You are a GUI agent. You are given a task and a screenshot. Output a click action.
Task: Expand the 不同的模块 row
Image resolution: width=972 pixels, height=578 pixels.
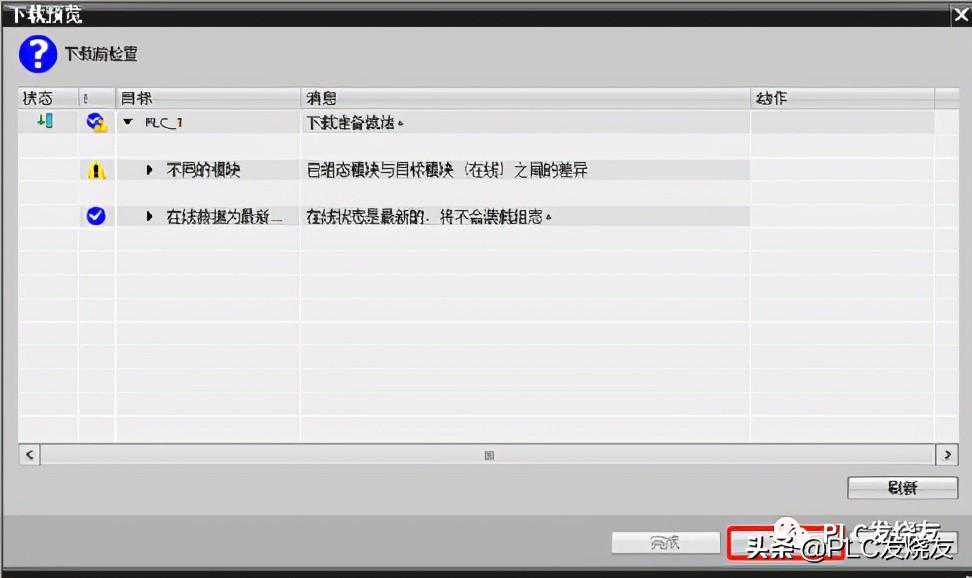click(150, 170)
